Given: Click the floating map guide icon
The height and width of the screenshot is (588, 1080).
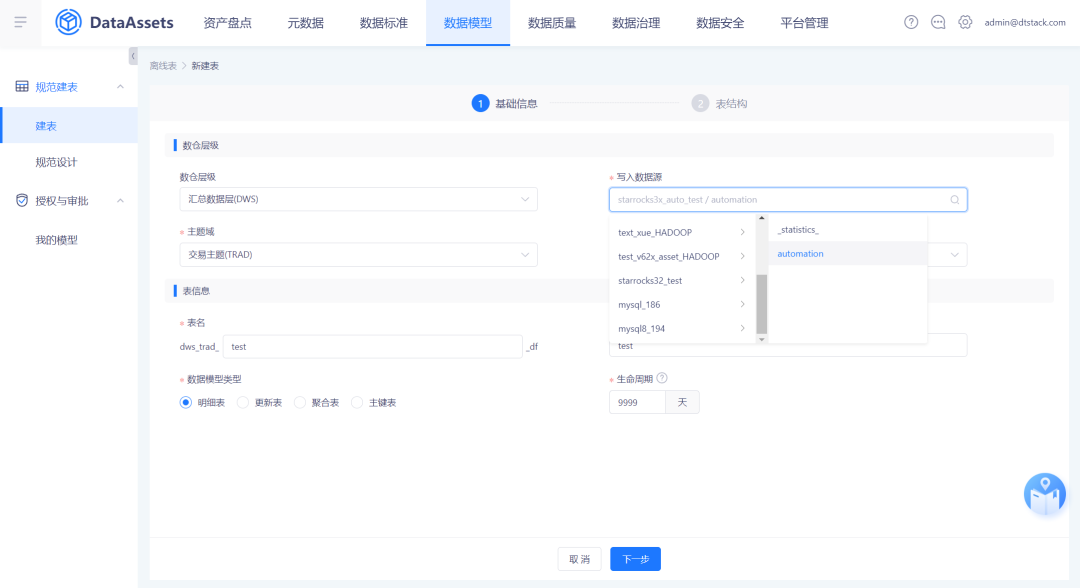Looking at the screenshot, I should click(x=1044, y=494).
